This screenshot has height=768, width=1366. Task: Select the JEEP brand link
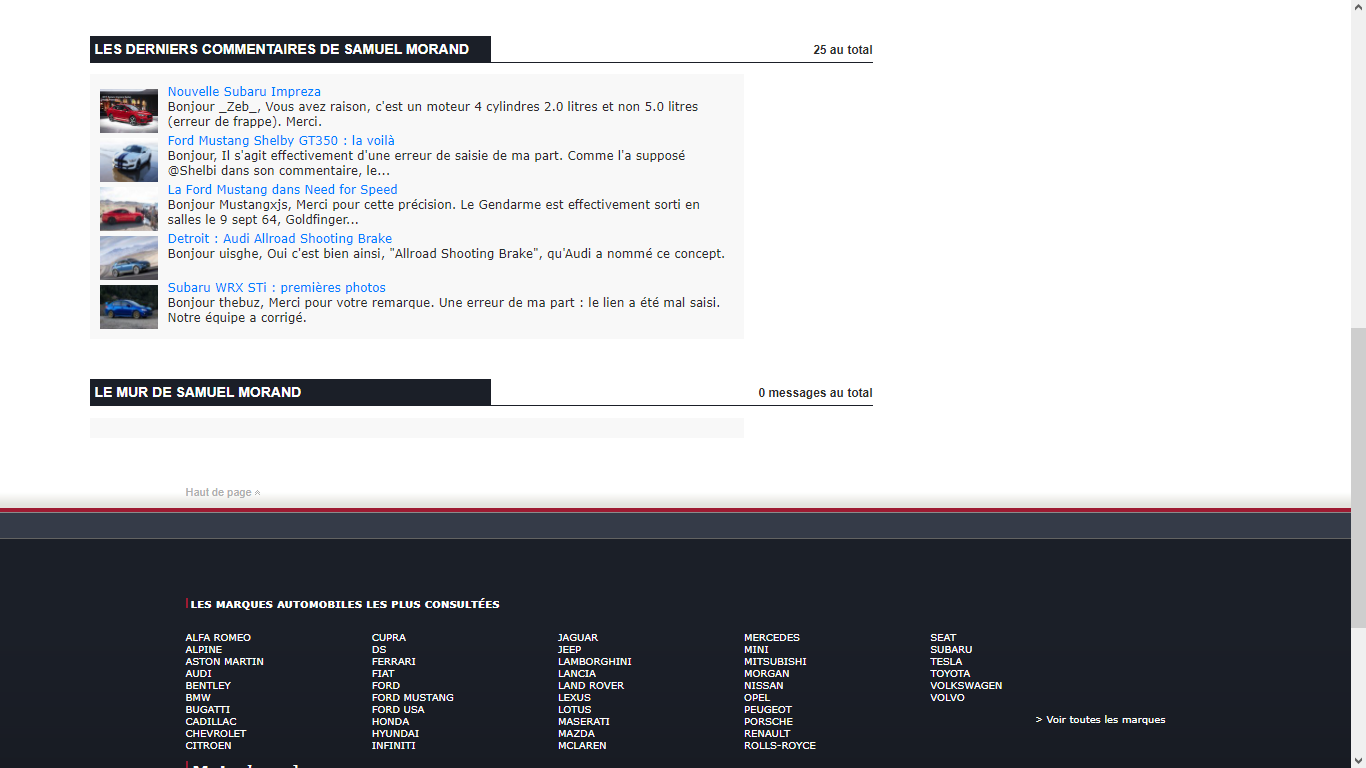click(x=570, y=650)
